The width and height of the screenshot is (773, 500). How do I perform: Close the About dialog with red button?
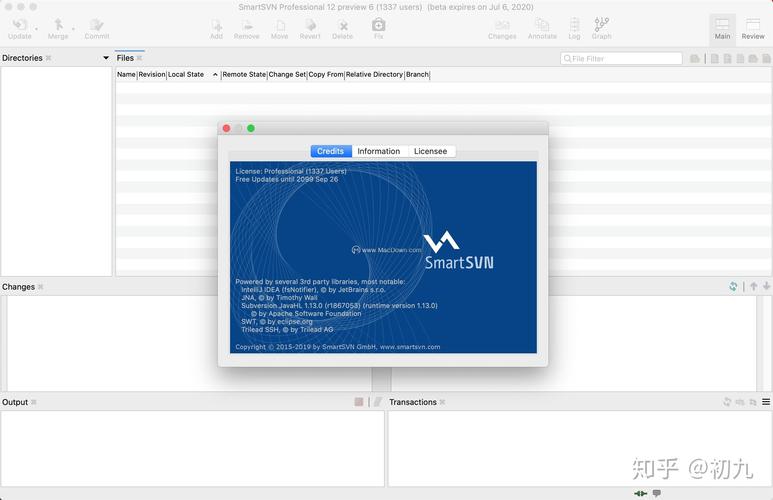click(226, 128)
